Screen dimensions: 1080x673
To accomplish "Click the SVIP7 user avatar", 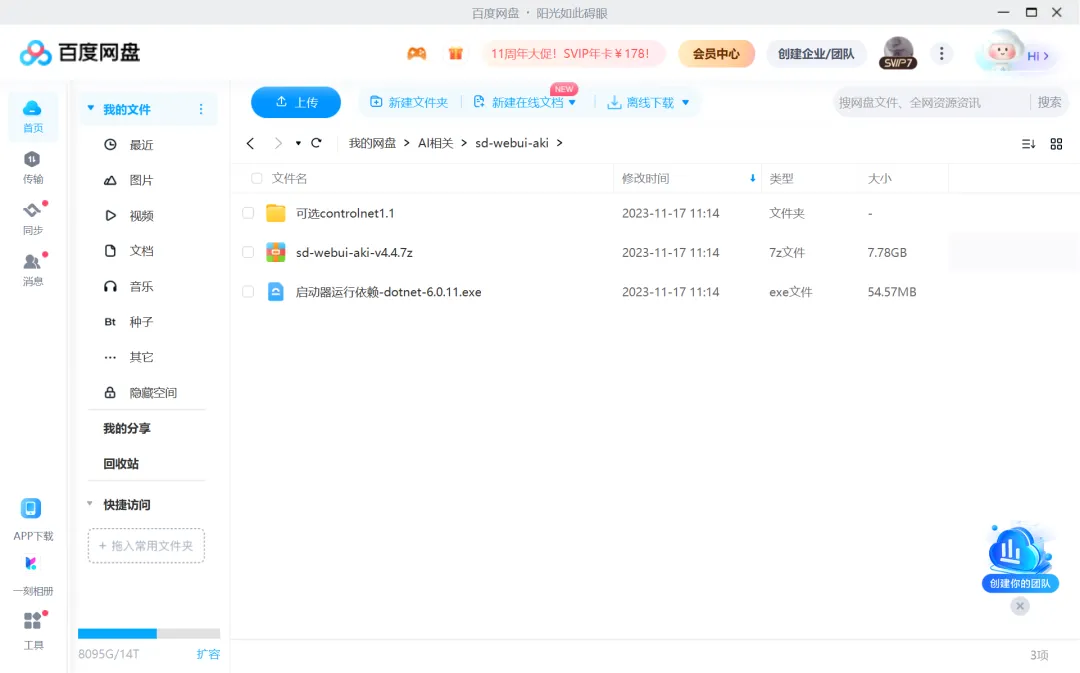I will 897,53.
